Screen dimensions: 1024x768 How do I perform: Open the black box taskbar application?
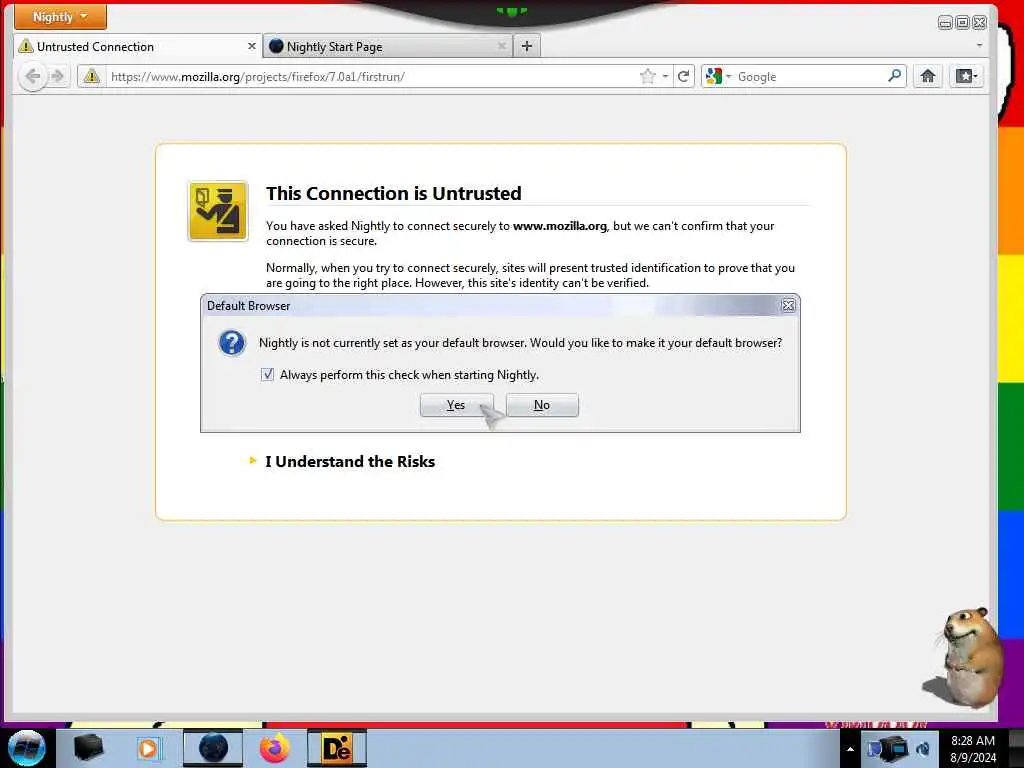click(x=89, y=748)
